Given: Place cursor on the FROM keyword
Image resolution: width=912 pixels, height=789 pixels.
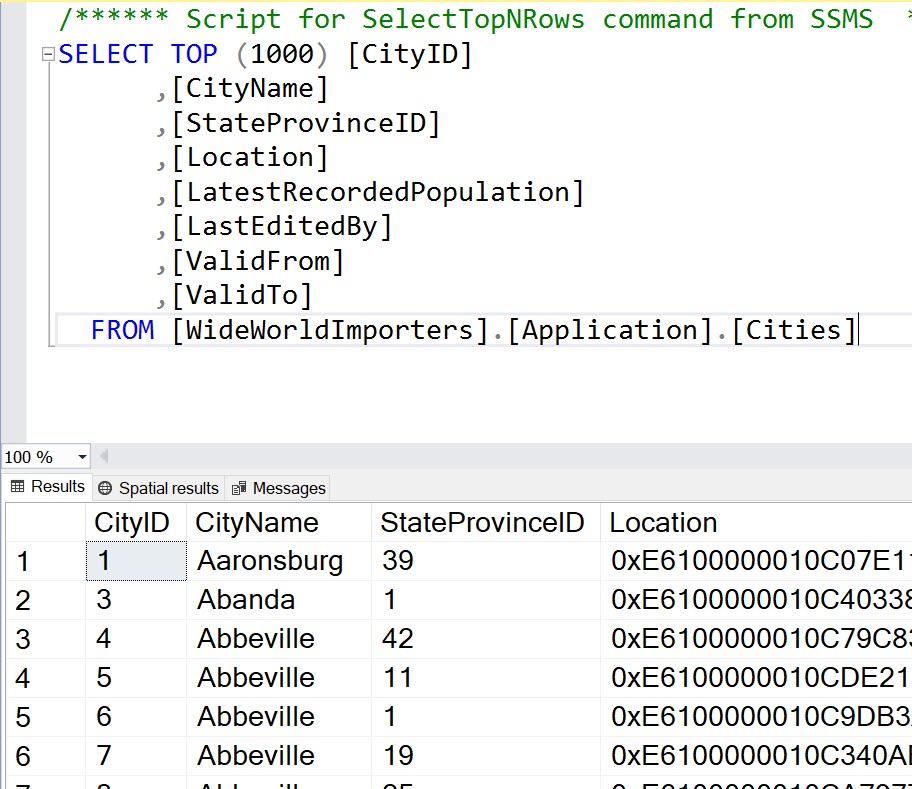Looking at the screenshot, I should tap(123, 330).
